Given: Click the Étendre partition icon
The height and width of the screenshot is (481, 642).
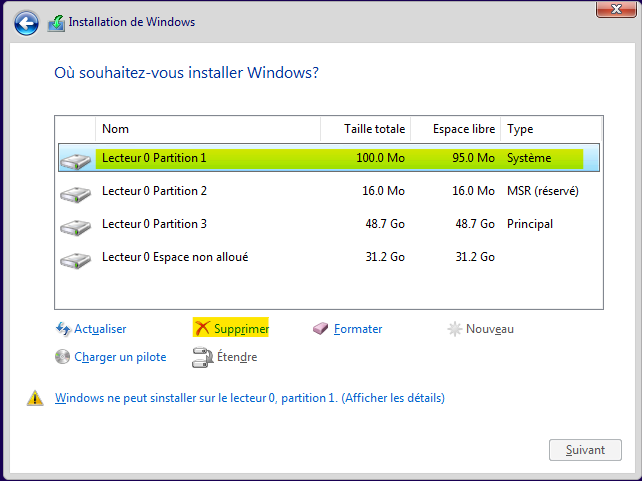Looking at the screenshot, I should click(202, 357).
